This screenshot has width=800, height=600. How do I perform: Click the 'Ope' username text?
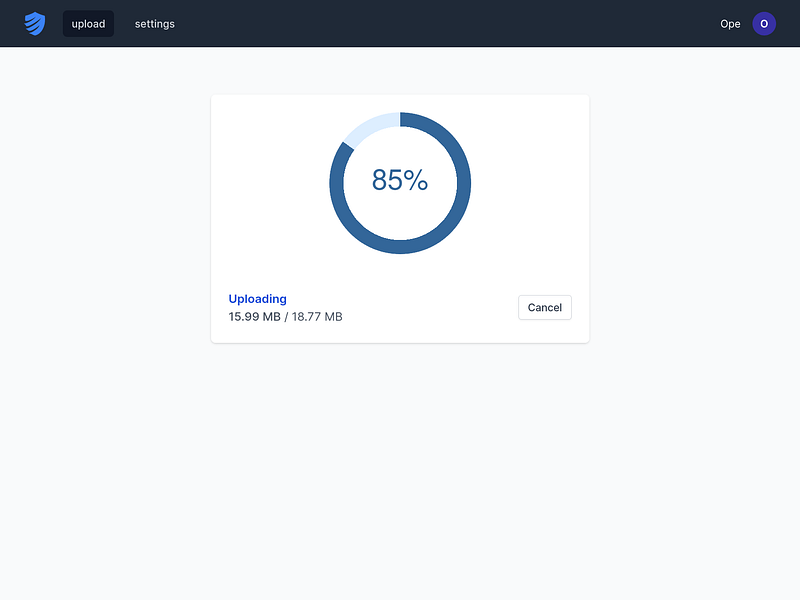(730, 24)
